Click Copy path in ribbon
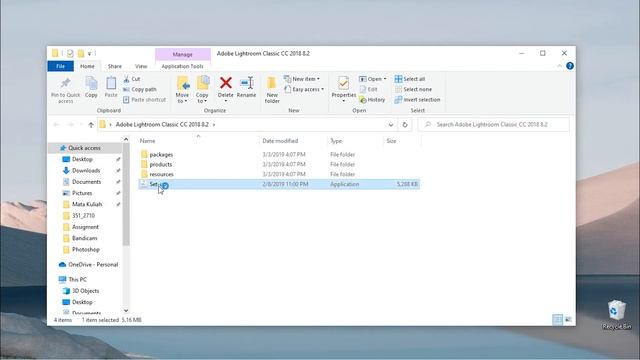 coord(140,89)
